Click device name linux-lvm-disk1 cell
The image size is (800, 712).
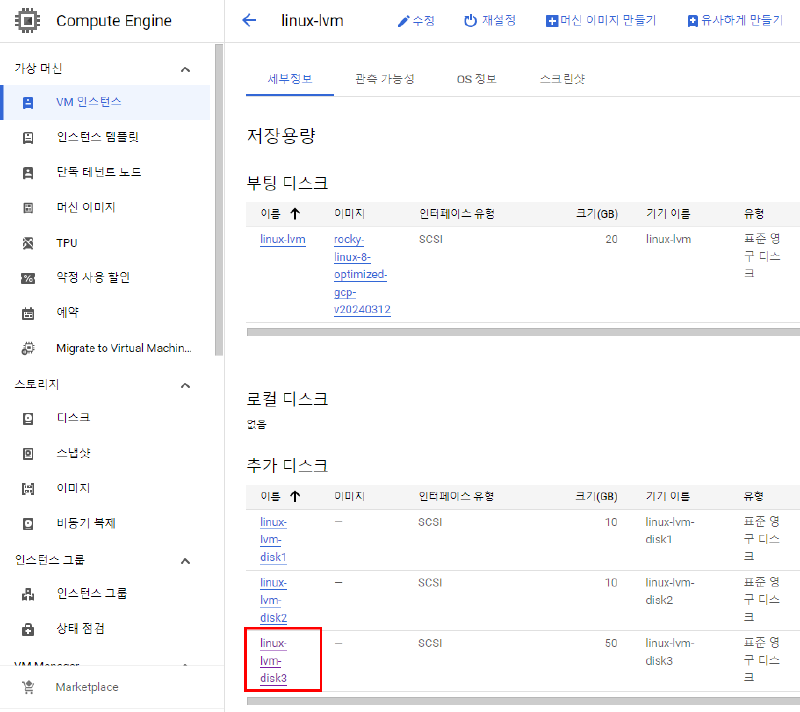669,531
